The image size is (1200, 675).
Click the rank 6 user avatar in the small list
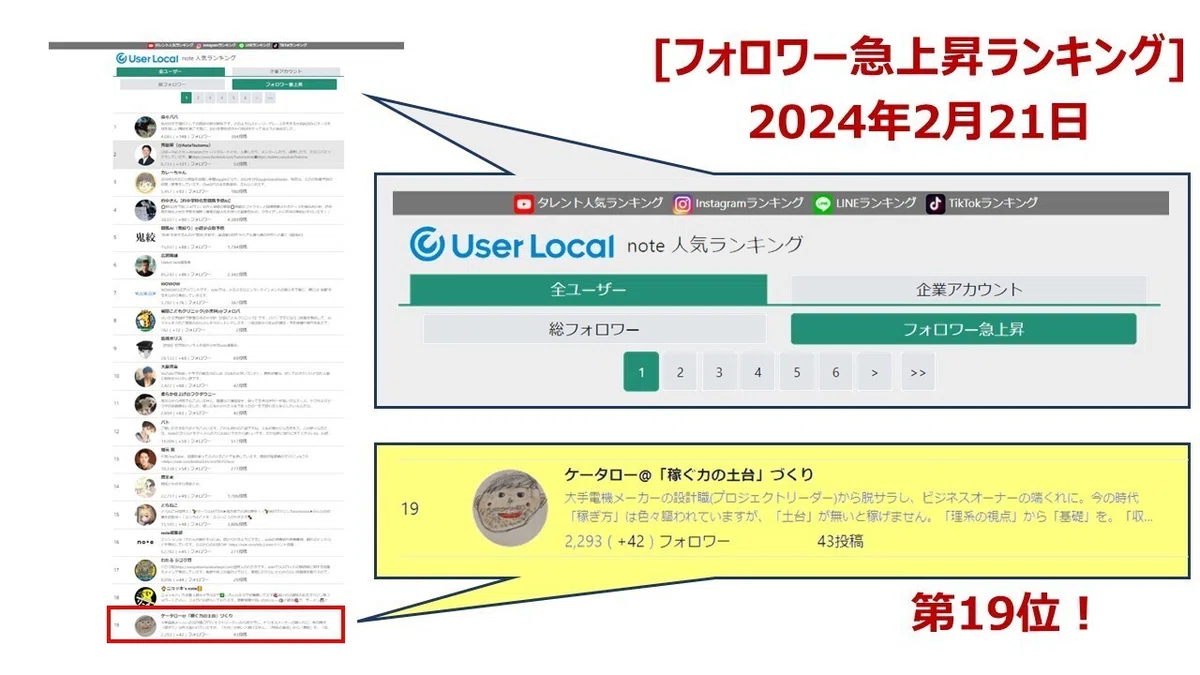click(x=146, y=266)
